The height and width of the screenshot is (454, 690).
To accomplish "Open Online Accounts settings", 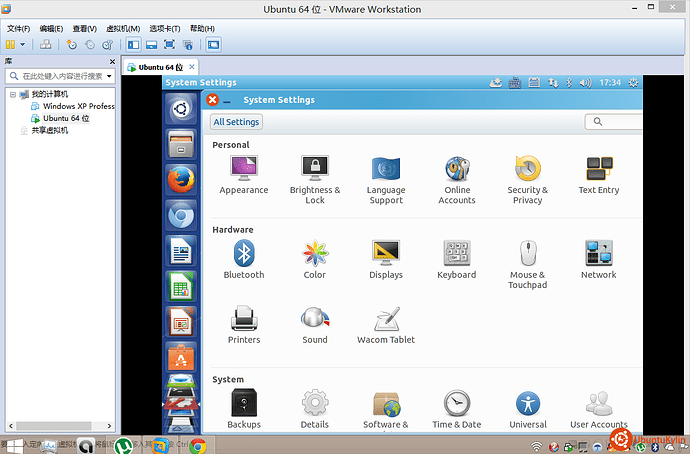I will point(457,179).
